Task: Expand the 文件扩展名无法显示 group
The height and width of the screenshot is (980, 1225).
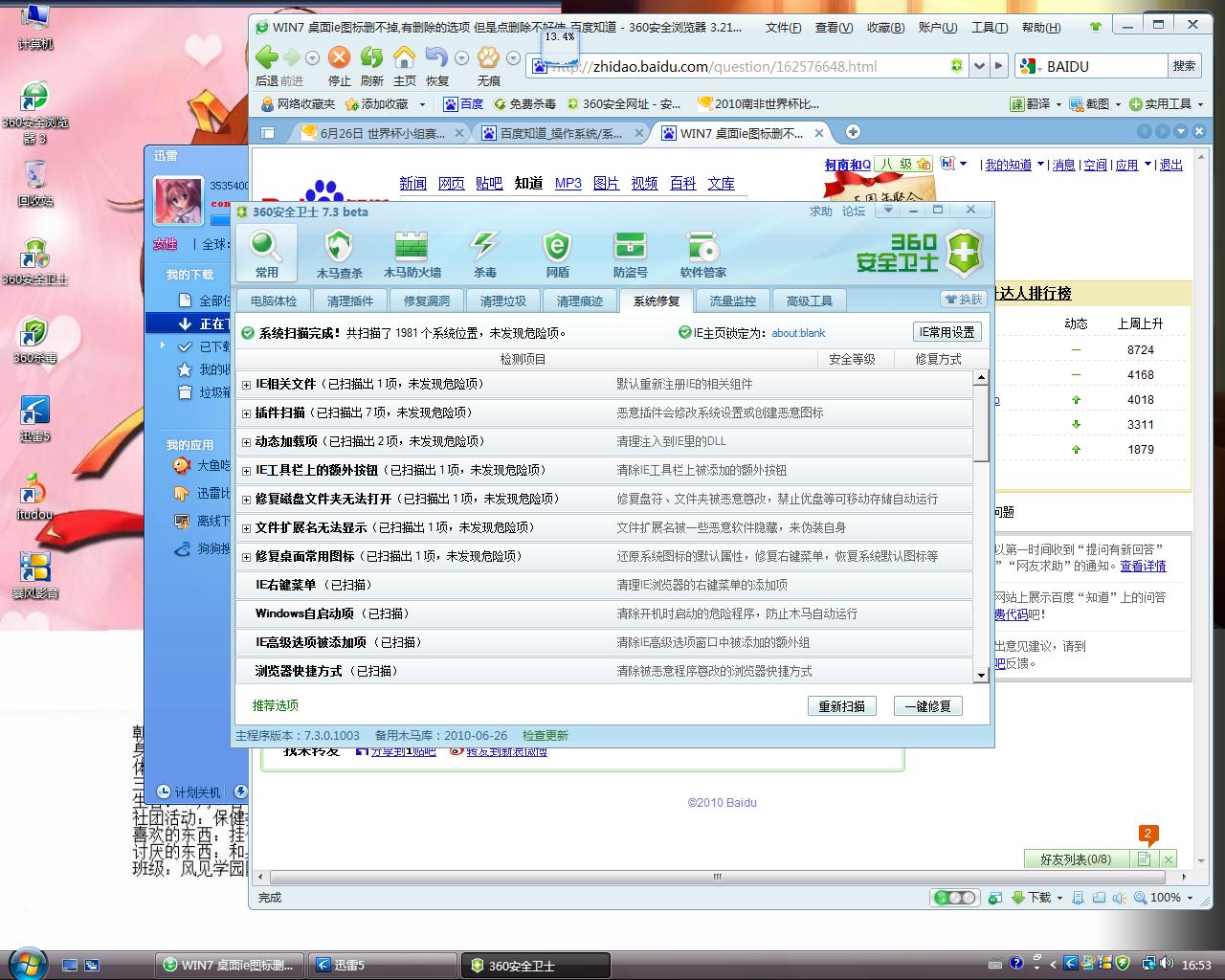Action: pos(247,528)
